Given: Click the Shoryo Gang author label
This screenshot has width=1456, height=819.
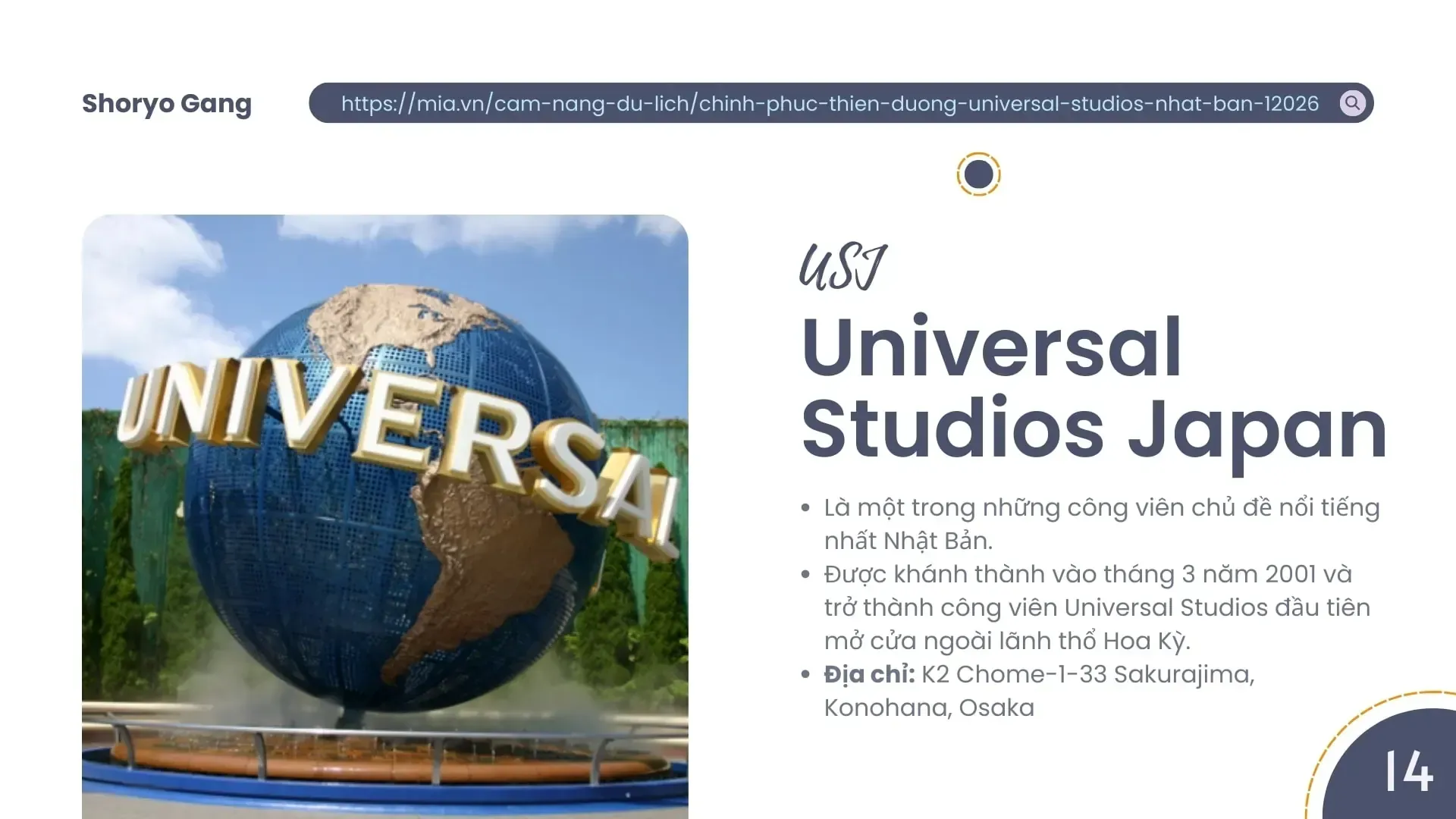Looking at the screenshot, I should click(166, 104).
